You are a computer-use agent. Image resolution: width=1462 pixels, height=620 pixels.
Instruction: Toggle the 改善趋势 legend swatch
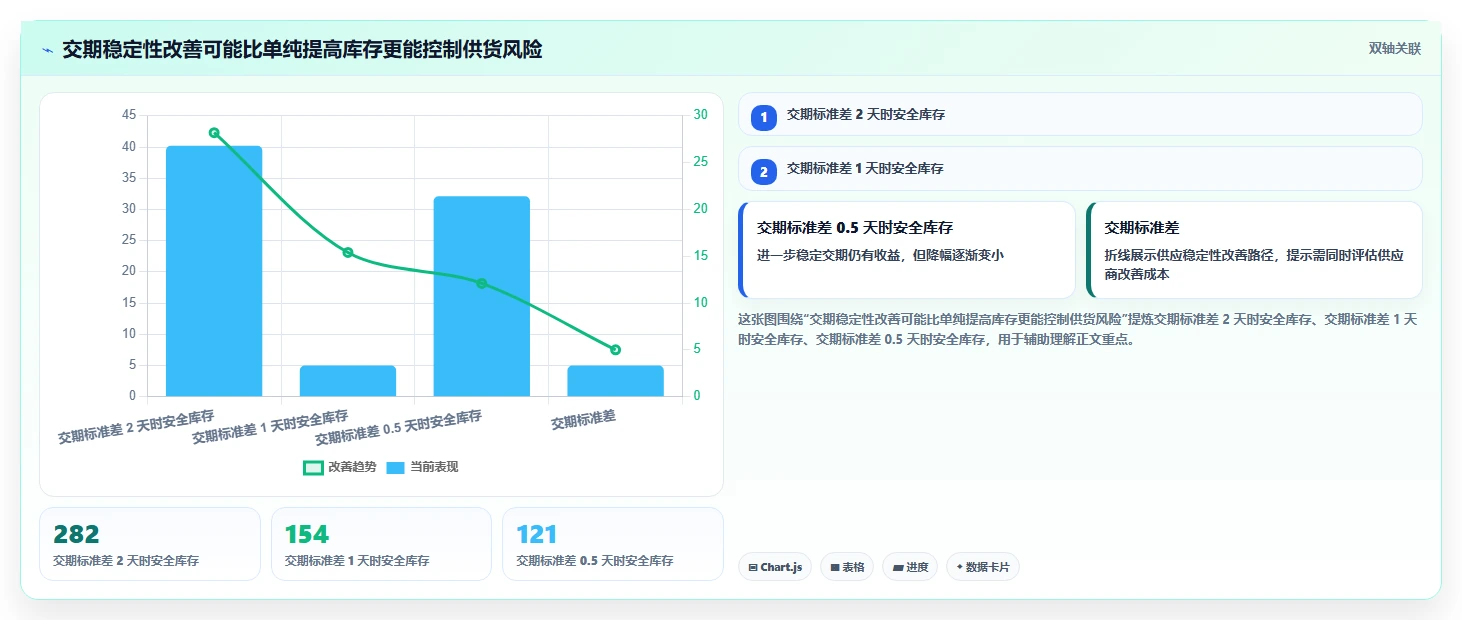point(313,467)
